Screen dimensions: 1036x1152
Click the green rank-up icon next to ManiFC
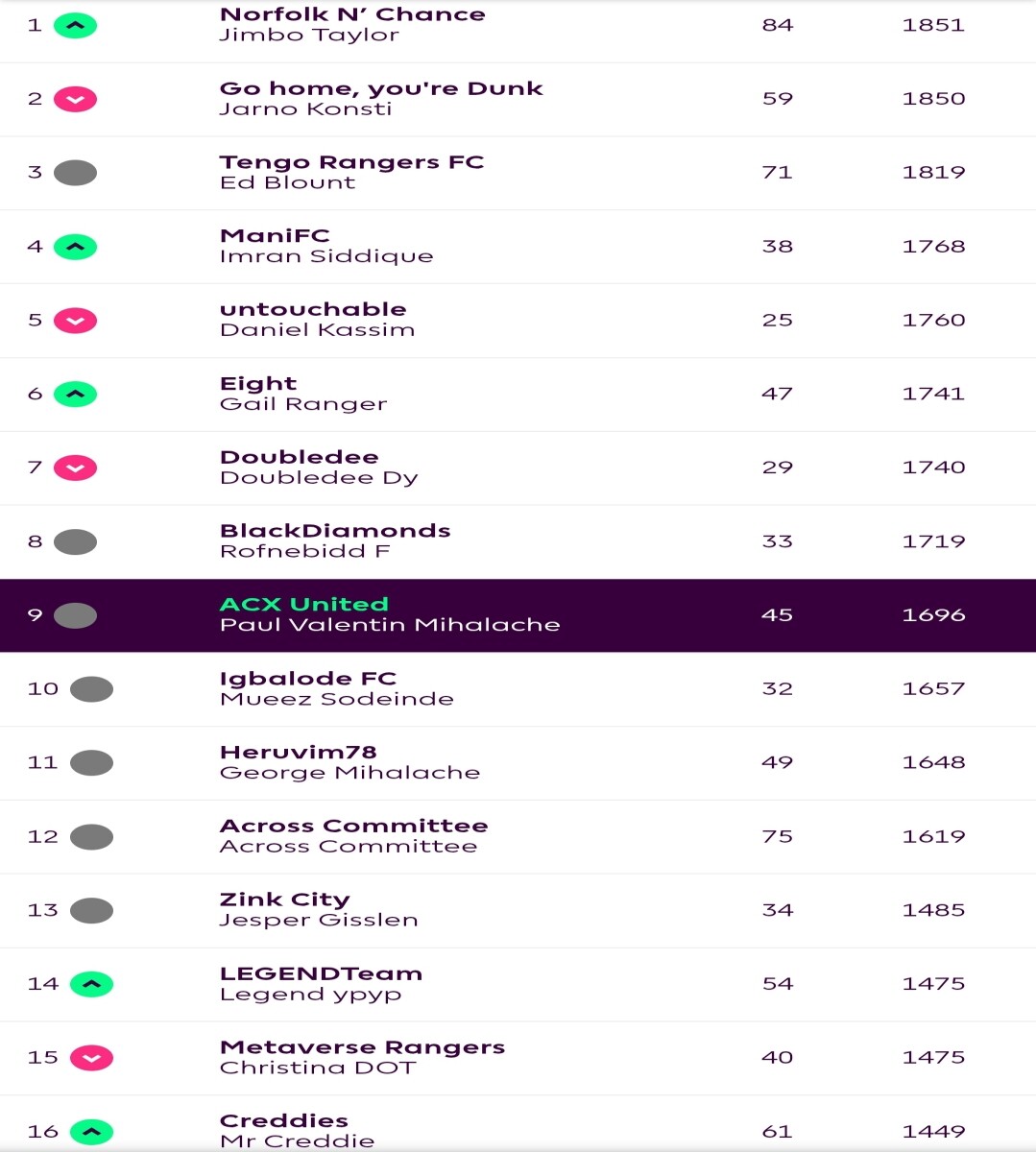tap(75, 247)
